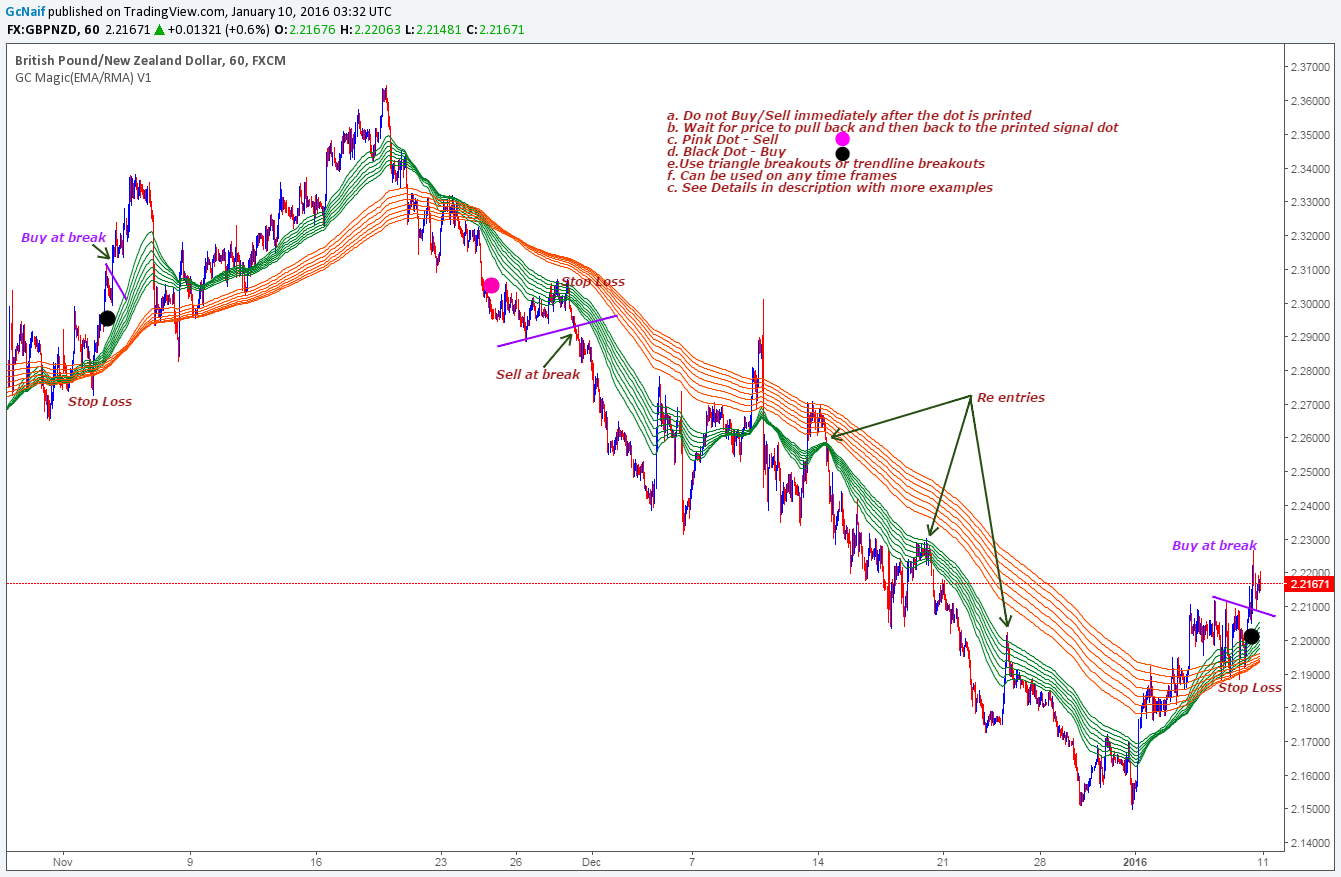Click the Stop Loss label under November candles

click(100, 402)
